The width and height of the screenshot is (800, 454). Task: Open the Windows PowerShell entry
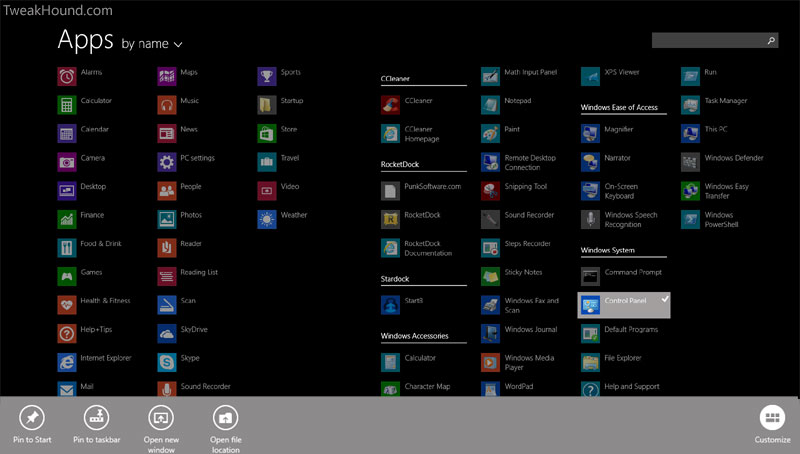click(x=710, y=219)
